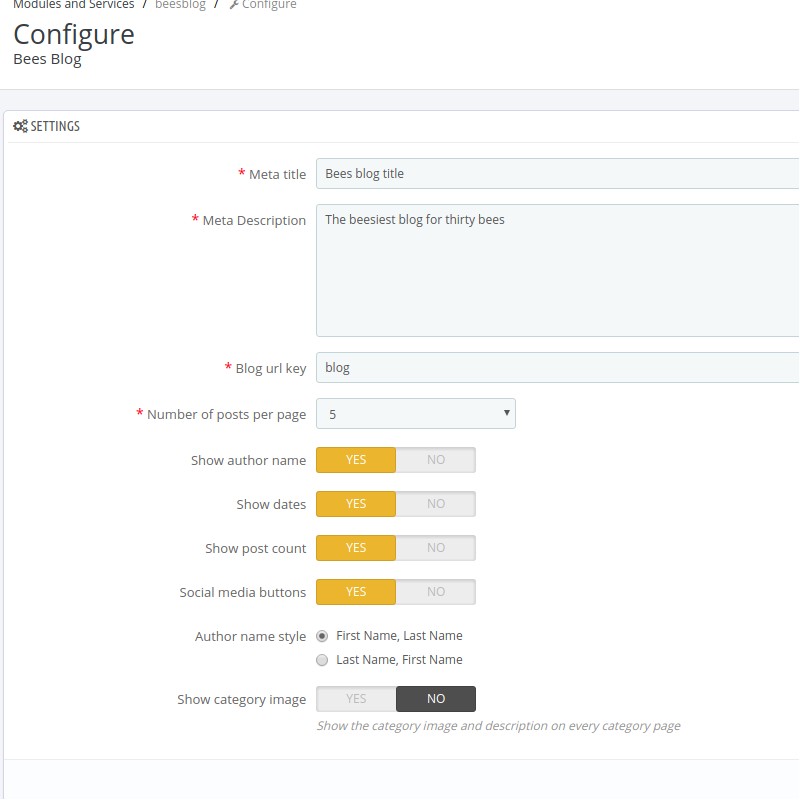Click NO on Show category image
800x800 pixels.
[x=435, y=699]
